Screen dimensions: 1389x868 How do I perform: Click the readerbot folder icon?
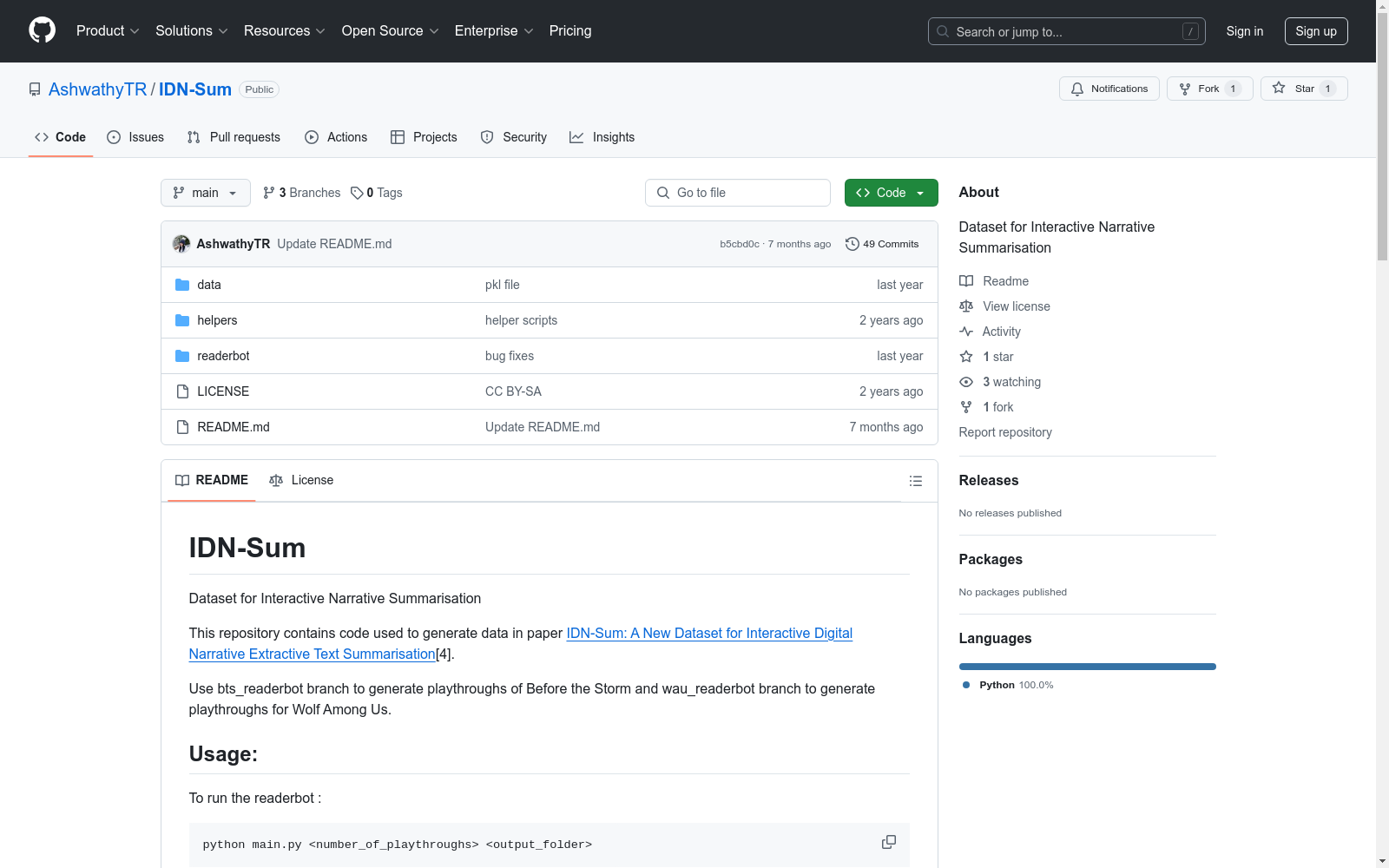pyautogui.click(x=182, y=356)
